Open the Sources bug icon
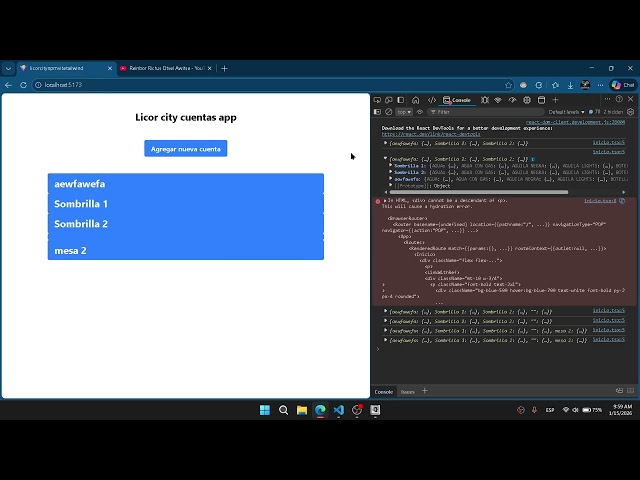 [485, 100]
